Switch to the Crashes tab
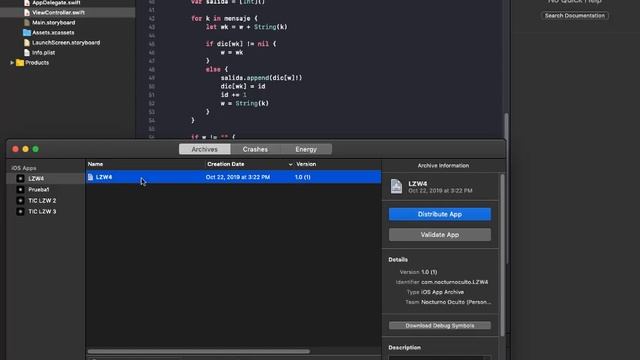 [x=255, y=149]
